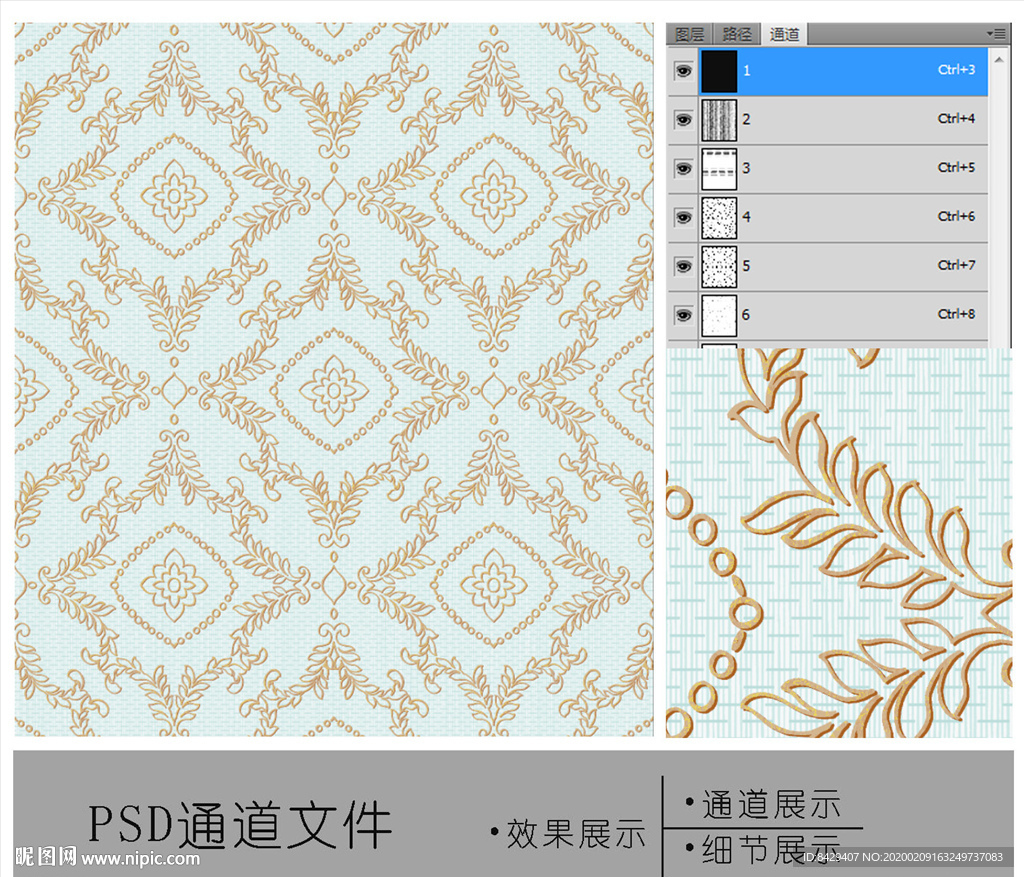
Task: Click the Ctrl+6 shortcut label
Action: [956, 216]
